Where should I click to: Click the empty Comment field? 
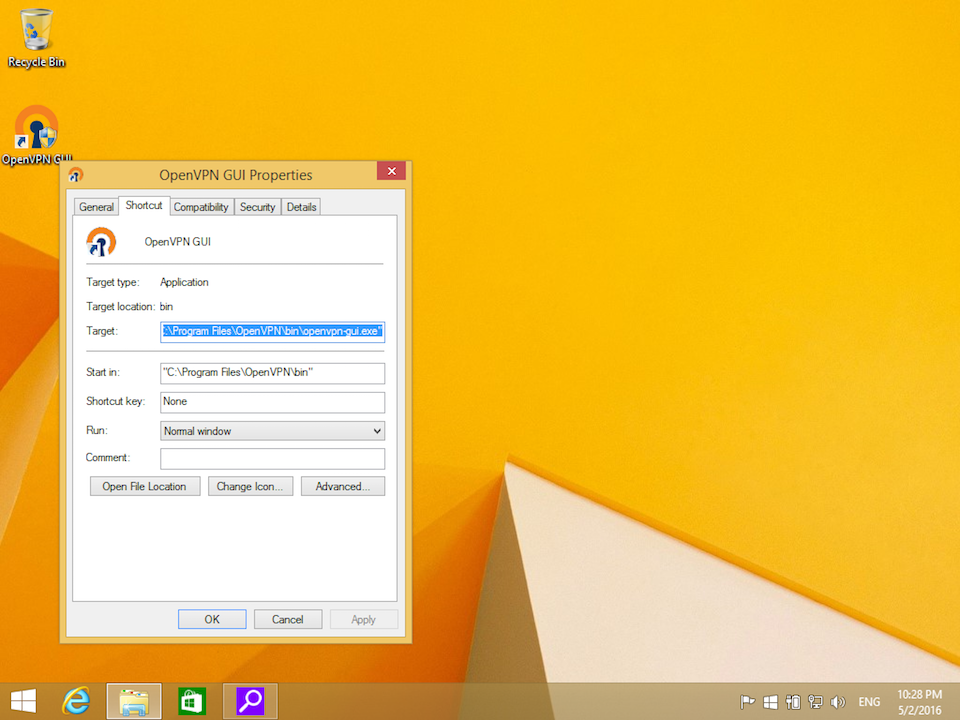coord(272,459)
